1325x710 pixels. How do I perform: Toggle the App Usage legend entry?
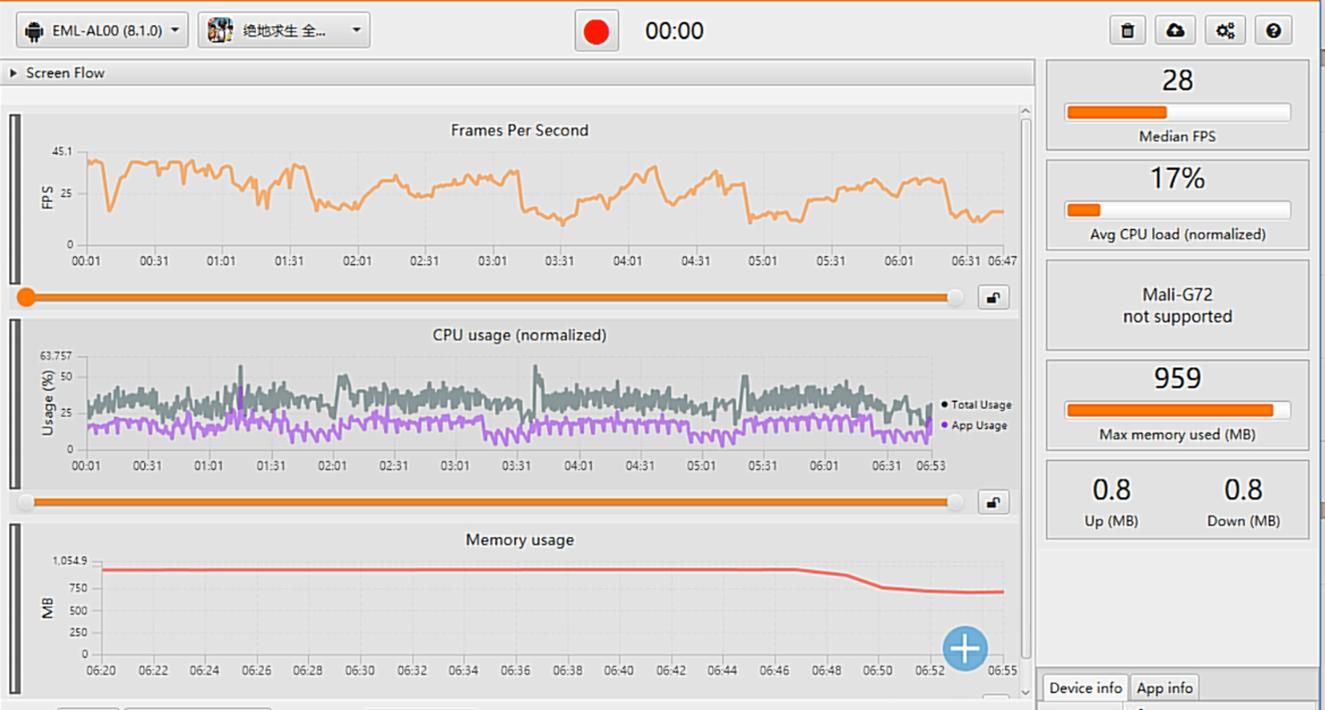pyautogui.click(x=977, y=426)
